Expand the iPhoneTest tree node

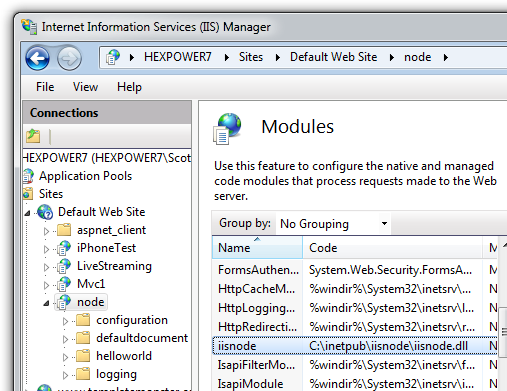[x=46, y=249]
